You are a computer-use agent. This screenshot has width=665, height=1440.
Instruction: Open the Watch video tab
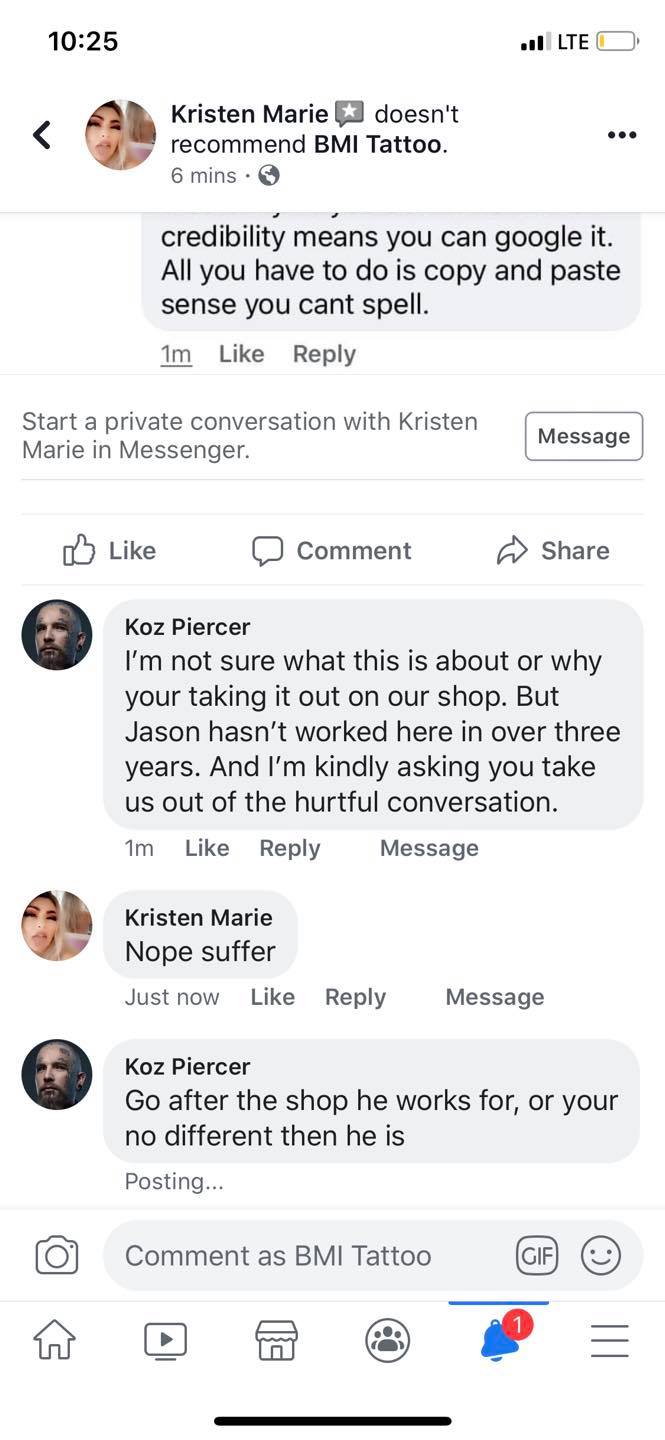(166, 1340)
